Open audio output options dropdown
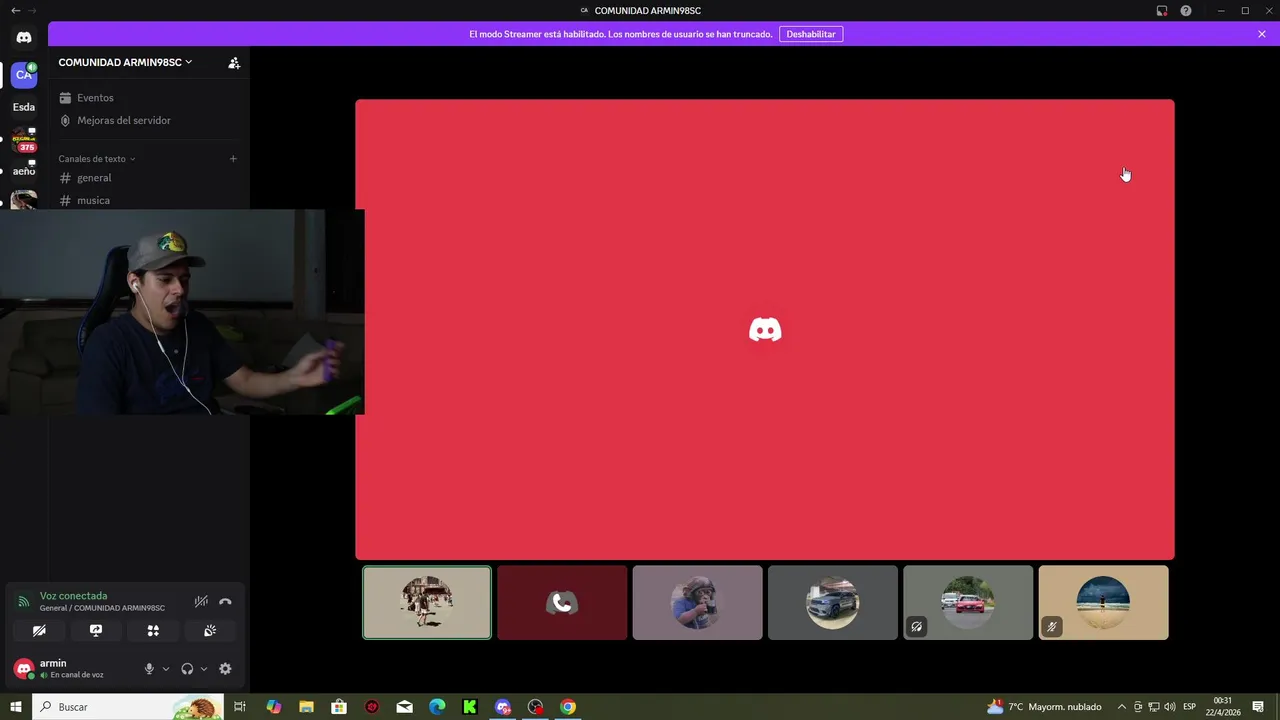 (204, 669)
